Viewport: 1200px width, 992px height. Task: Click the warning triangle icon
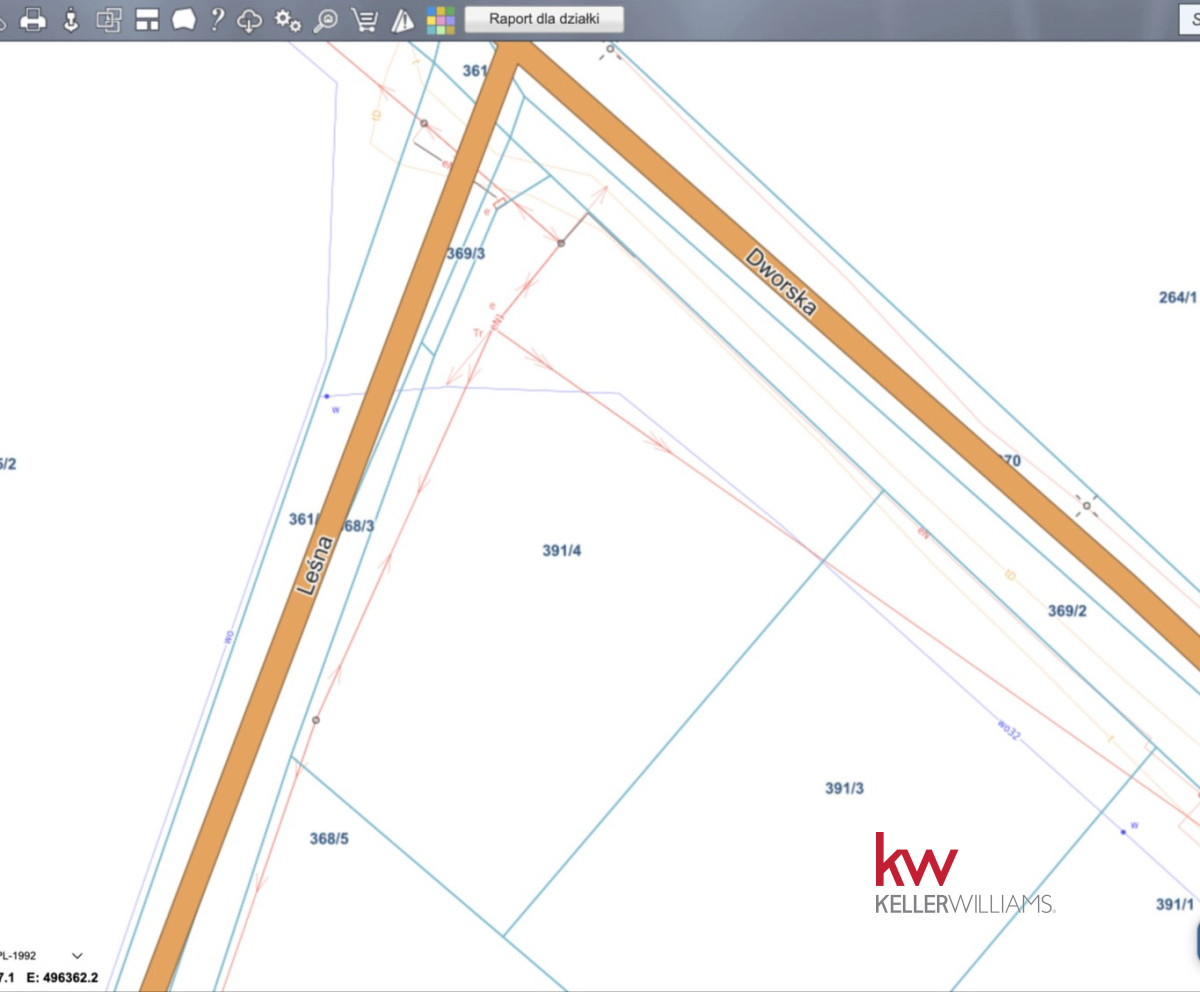coord(402,19)
